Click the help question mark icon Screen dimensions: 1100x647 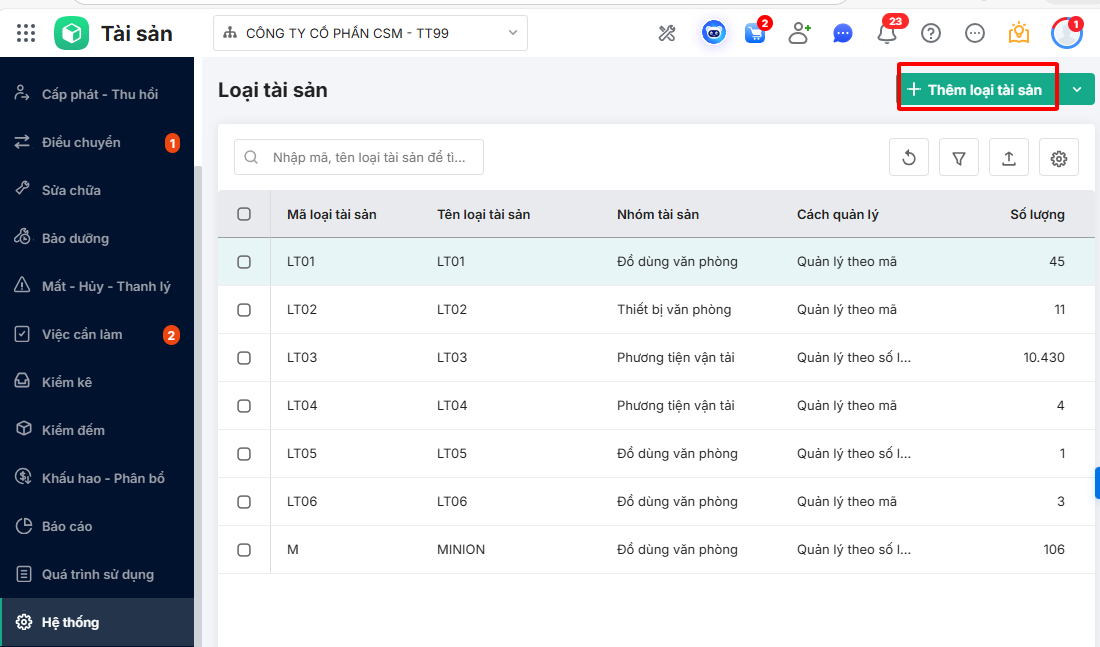click(931, 33)
